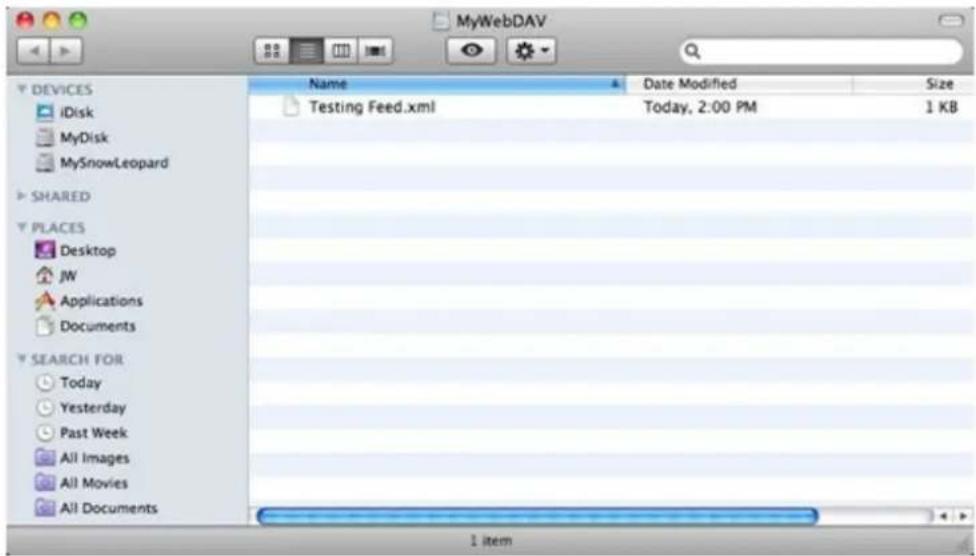Go back with the left arrow button
The width and height of the screenshot is (976, 556).
coord(33,51)
